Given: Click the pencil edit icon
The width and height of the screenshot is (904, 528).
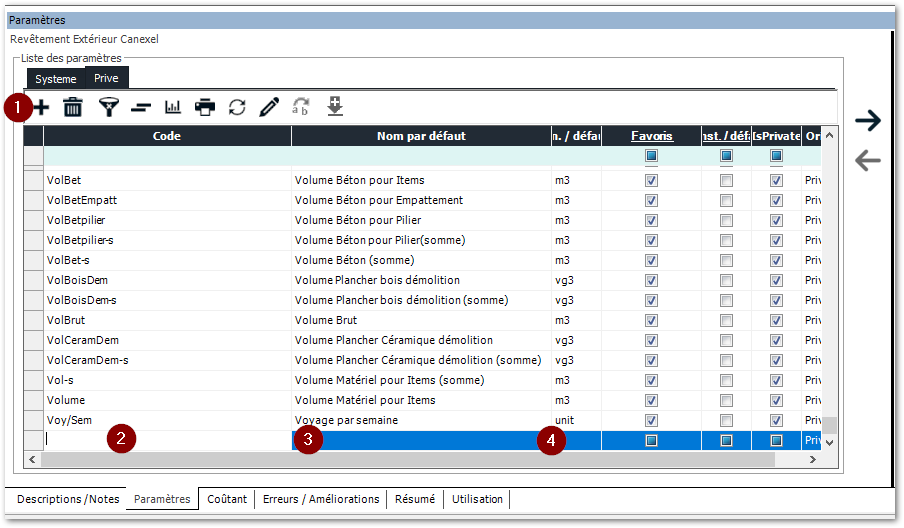Looking at the screenshot, I should 269,107.
